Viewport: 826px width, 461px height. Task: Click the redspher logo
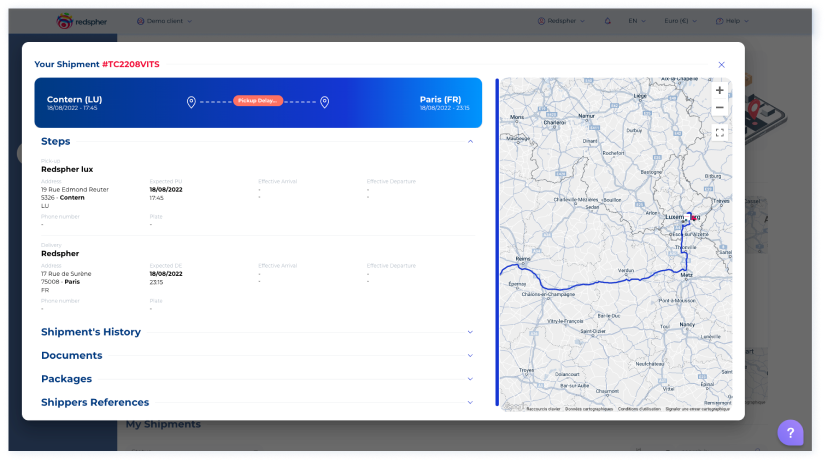pyautogui.click(x=81, y=21)
